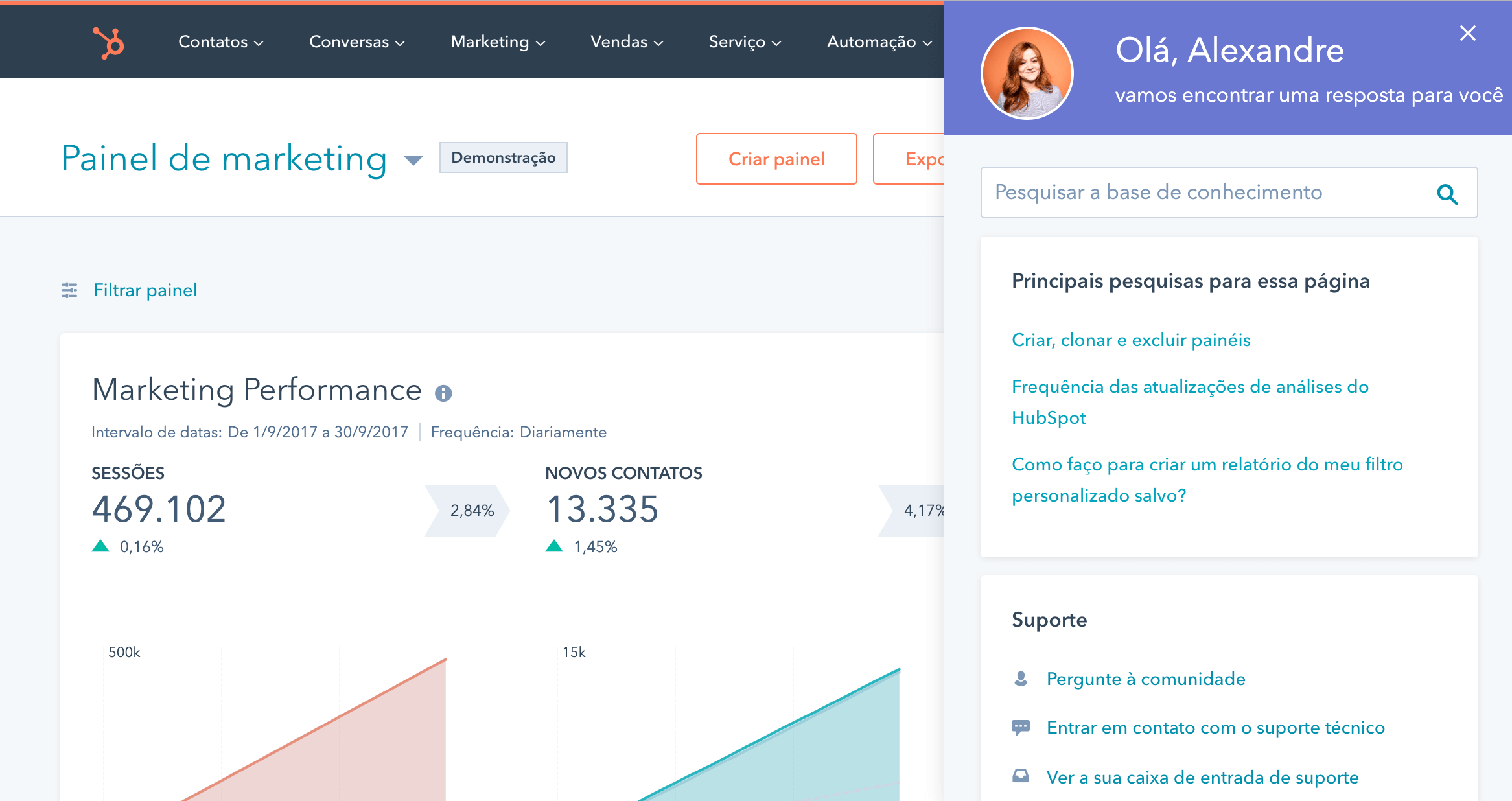Viewport: 1512px width, 801px height.
Task: Open the Automação dropdown
Action: pos(879,42)
